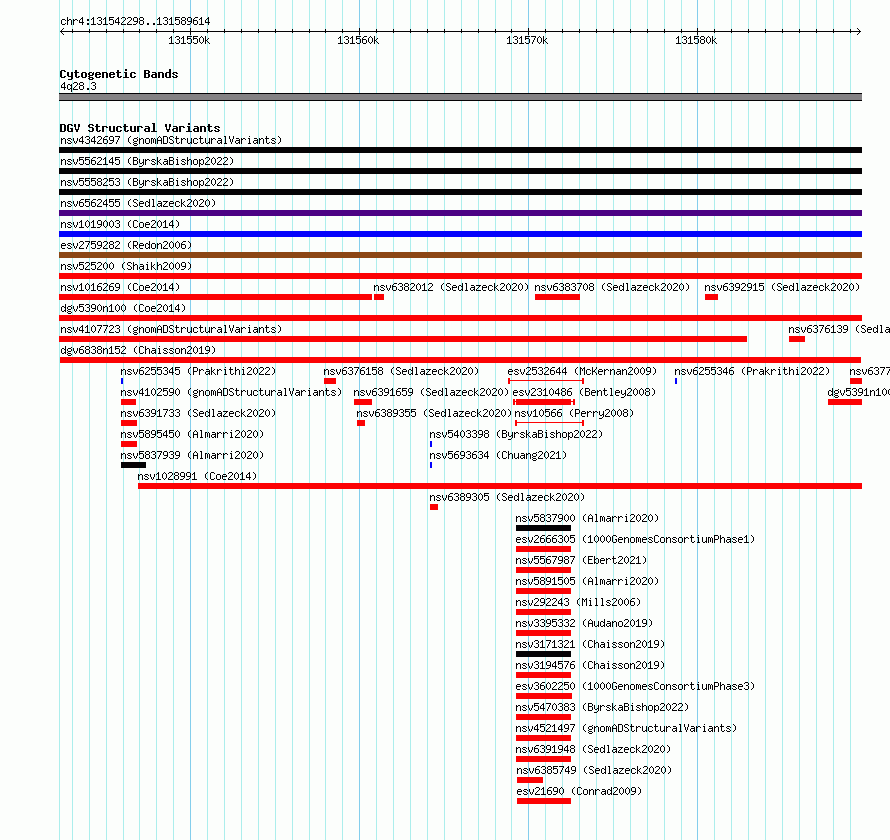Screen dimensions: 890x840
Task: Select the nsv6391659 (Sedlazeck2020) label
Action: 431,392
